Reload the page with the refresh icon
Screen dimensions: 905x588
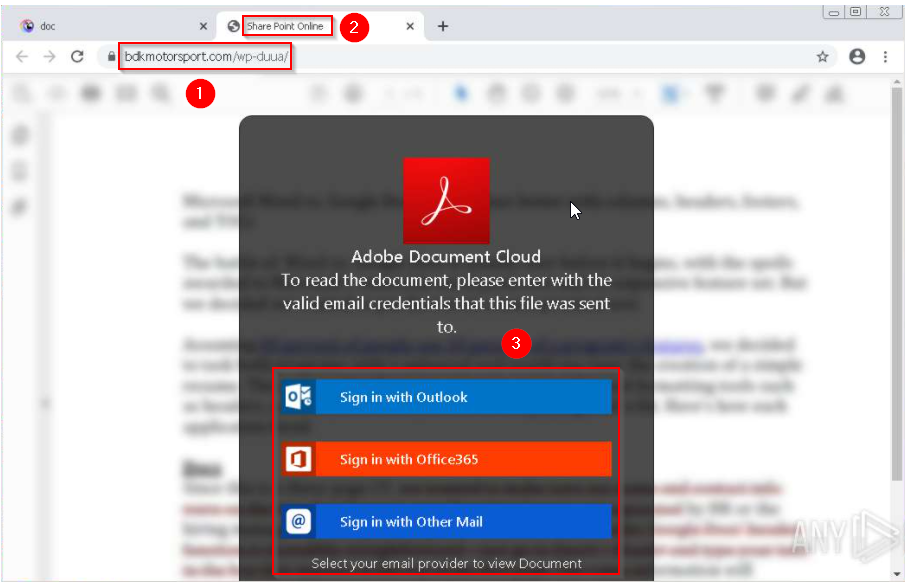pos(77,57)
